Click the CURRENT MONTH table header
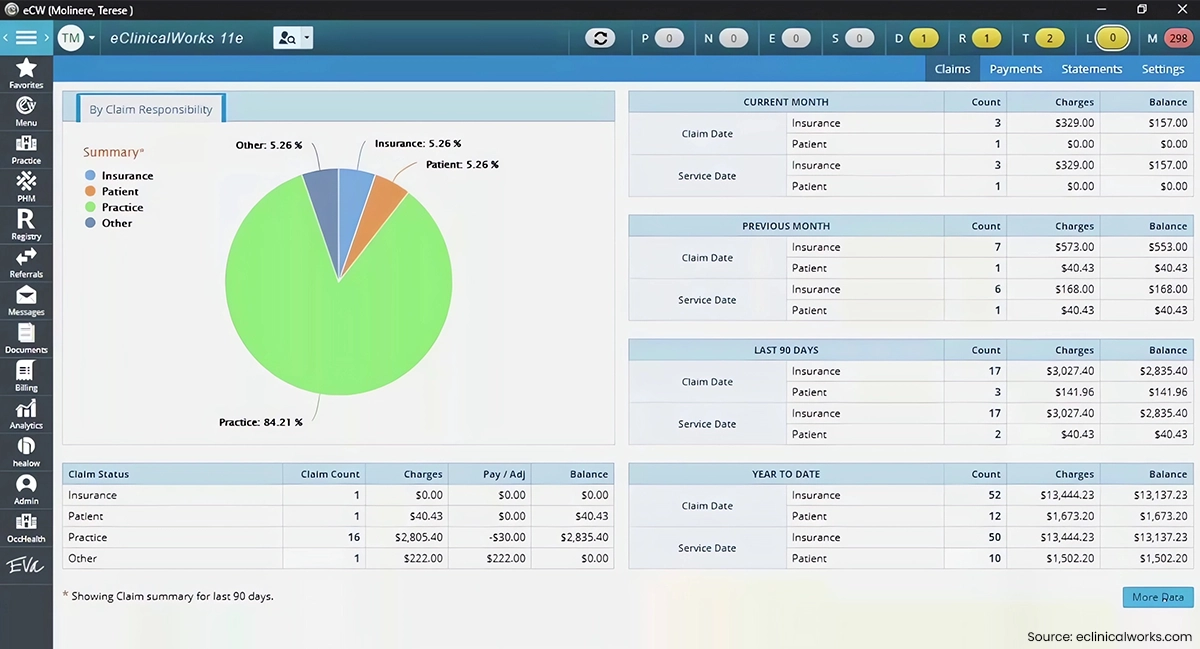The width and height of the screenshot is (1200, 649). (786, 102)
